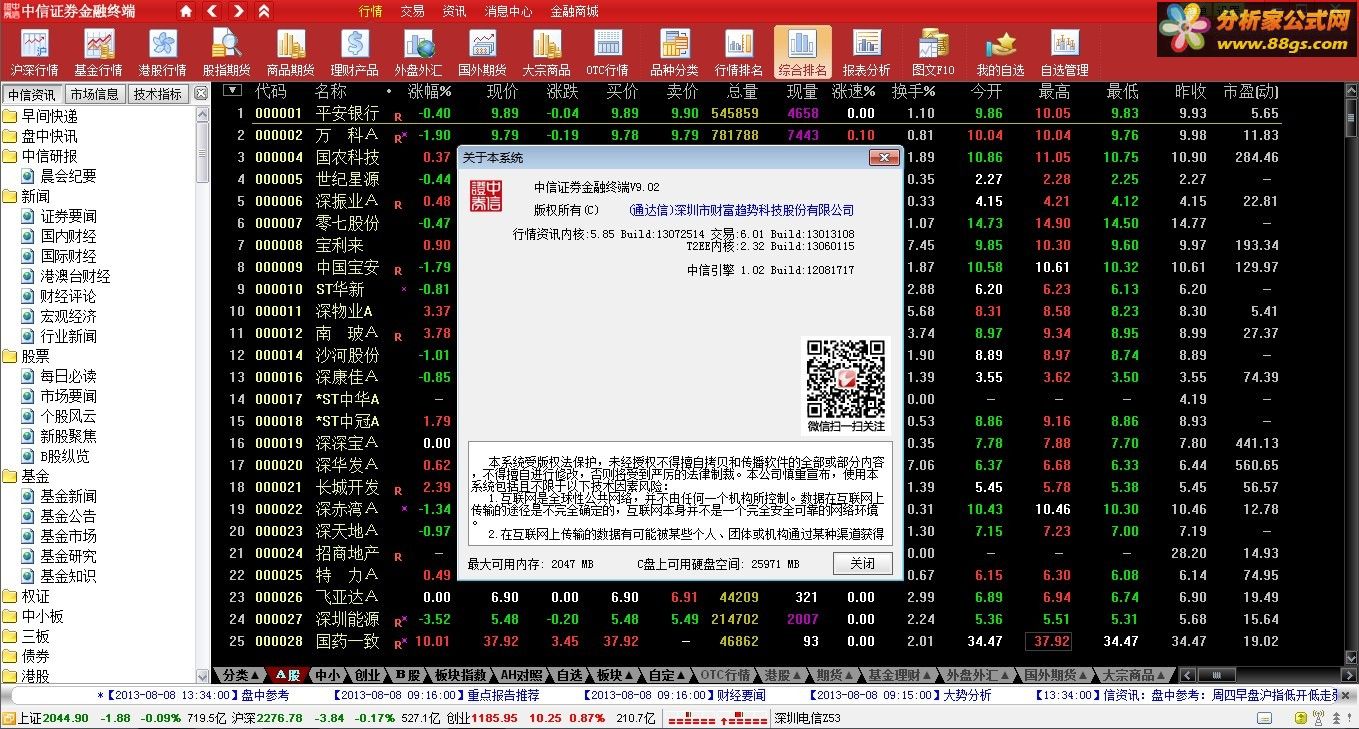1359x729 pixels.
Task: Open the 交易 top menu
Action: pyautogui.click(x=412, y=11)
